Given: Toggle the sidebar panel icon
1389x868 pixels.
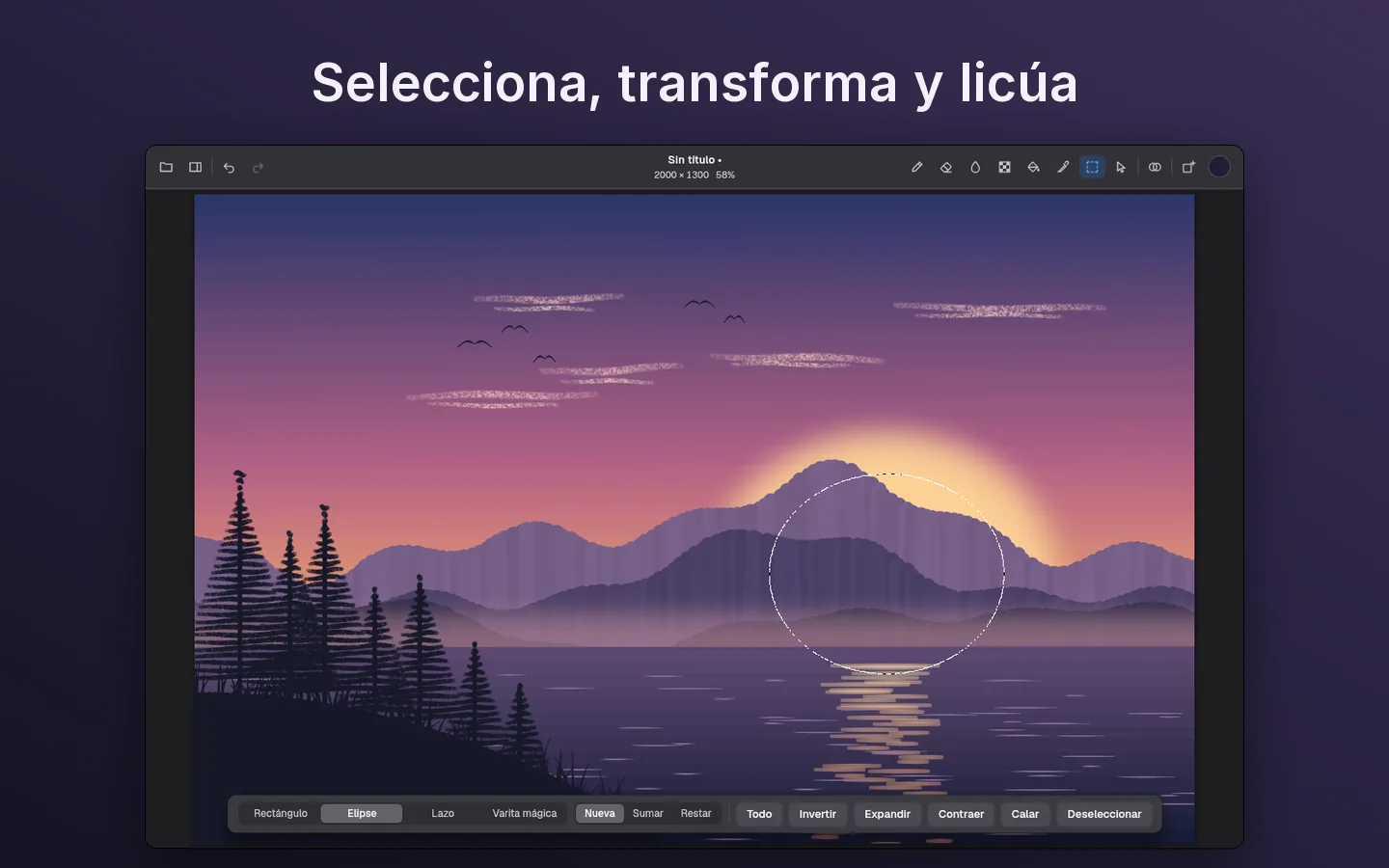Looking at the screenshot, I should [x=195, y=167].
